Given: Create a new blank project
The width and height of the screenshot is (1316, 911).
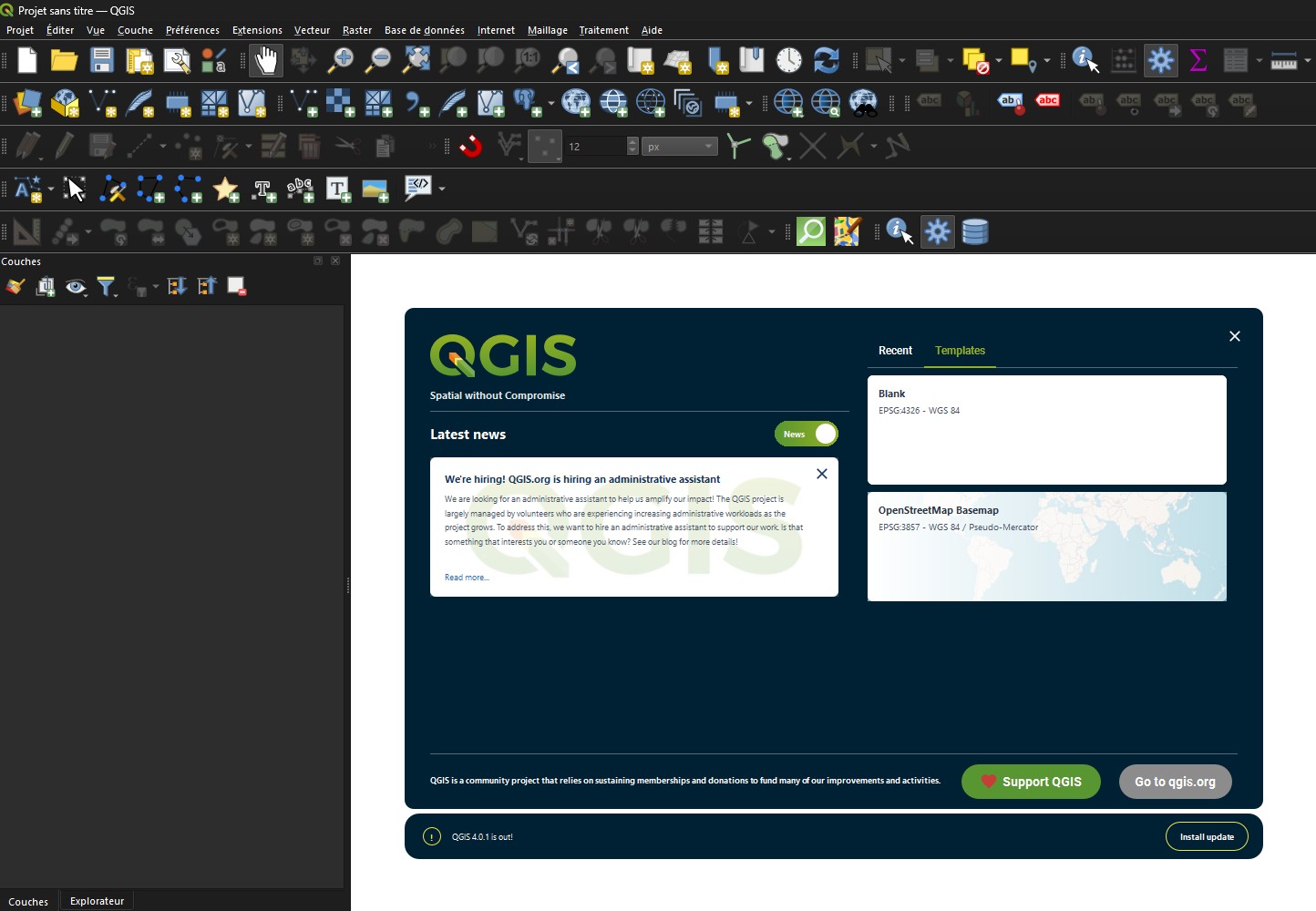Looking at the screenshot, I should pyautogui.click(x=27, y=61).
